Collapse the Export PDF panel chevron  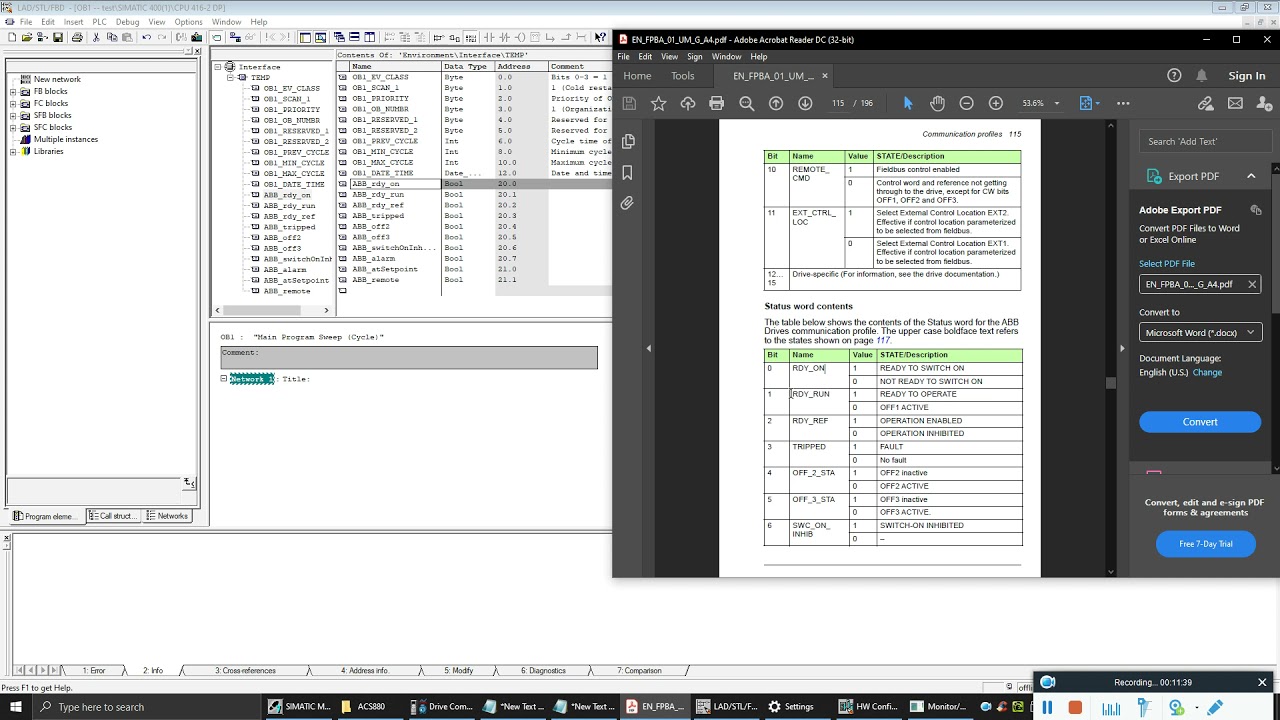pyautogui.click(x=1251, y=176)
